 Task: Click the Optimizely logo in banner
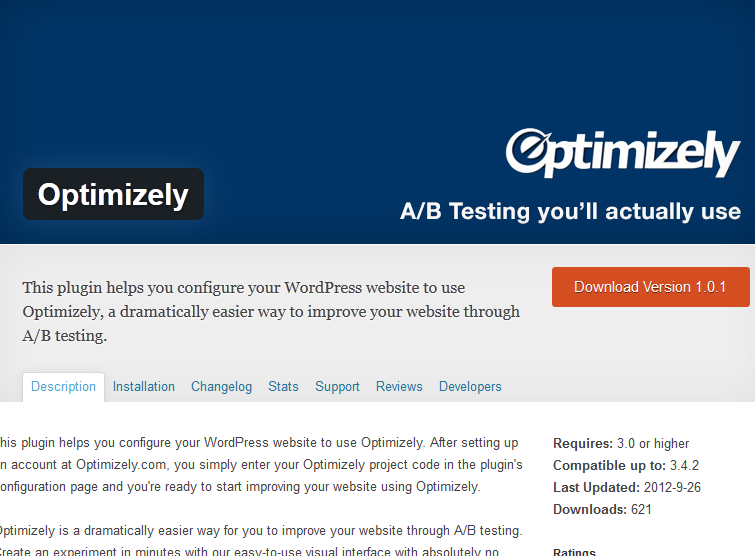point(623,153)
